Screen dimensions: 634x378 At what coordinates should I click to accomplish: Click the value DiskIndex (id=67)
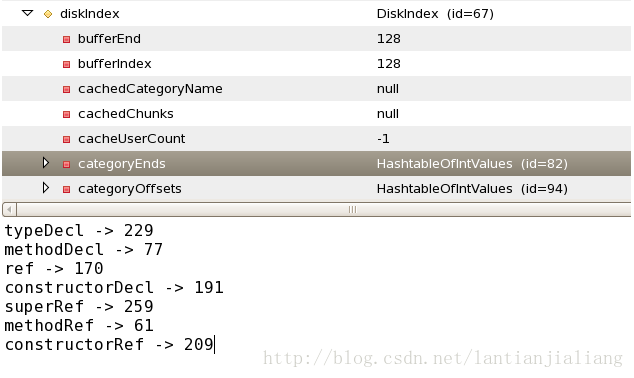pyautogui.click(x=435, y=14)
